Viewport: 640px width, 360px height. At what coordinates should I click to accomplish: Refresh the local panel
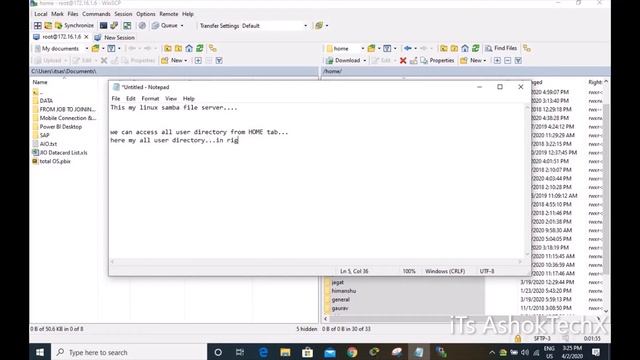tap(200, 48)
